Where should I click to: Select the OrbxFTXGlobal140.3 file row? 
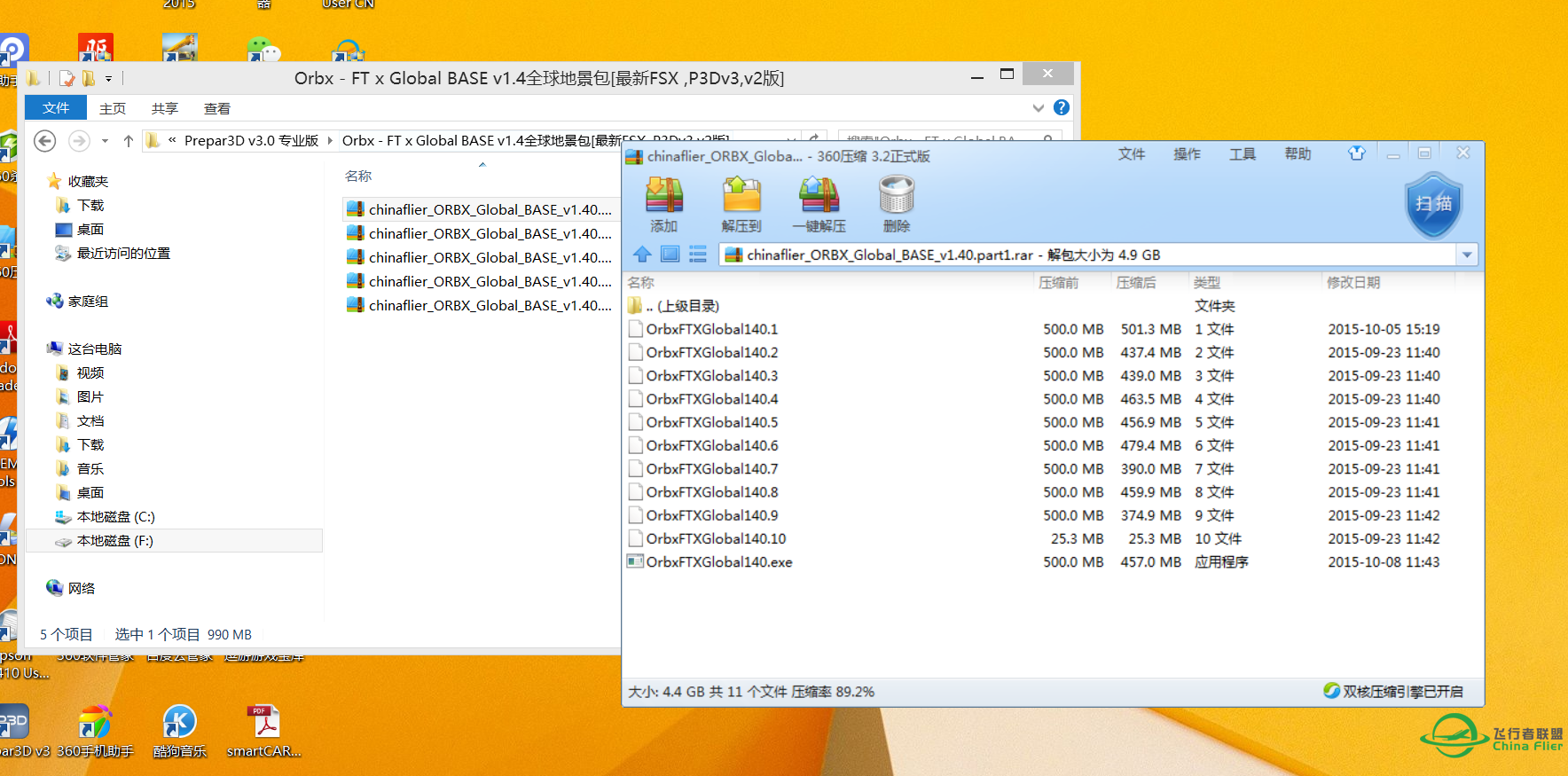1052,375
